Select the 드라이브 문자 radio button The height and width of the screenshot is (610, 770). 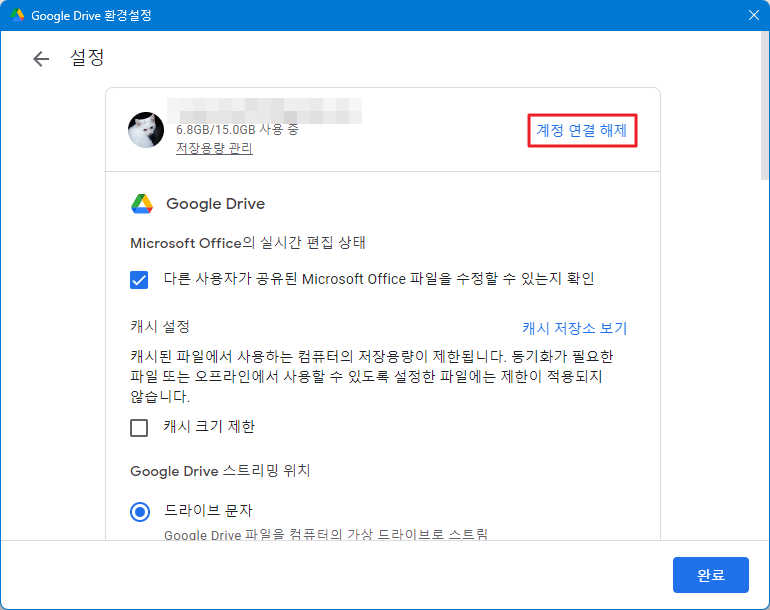[140, 511]
